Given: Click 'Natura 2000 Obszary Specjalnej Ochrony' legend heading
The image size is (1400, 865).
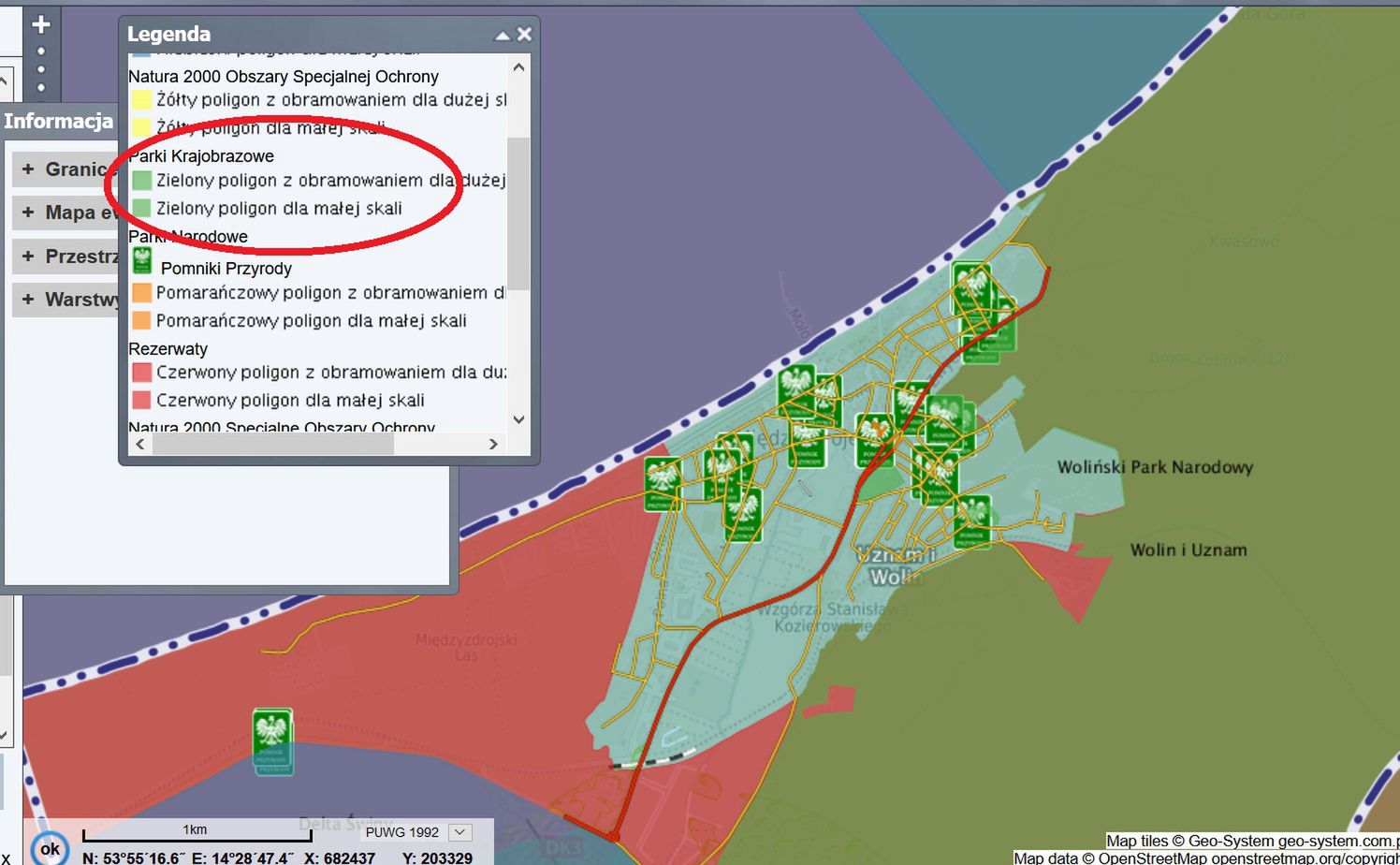Looking at the screenshot, I should point(284,76).
